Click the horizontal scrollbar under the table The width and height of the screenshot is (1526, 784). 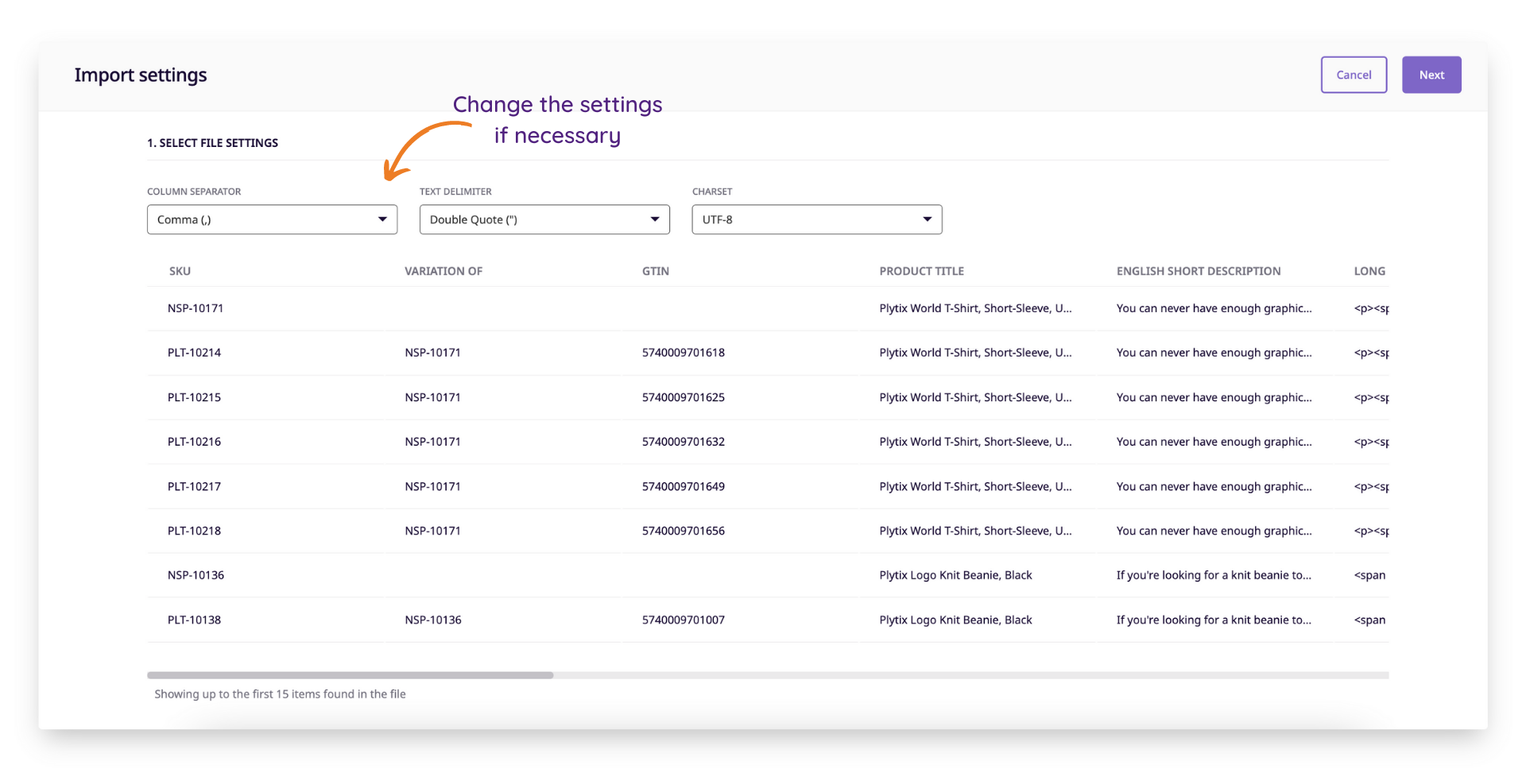[x=350, y=675]
